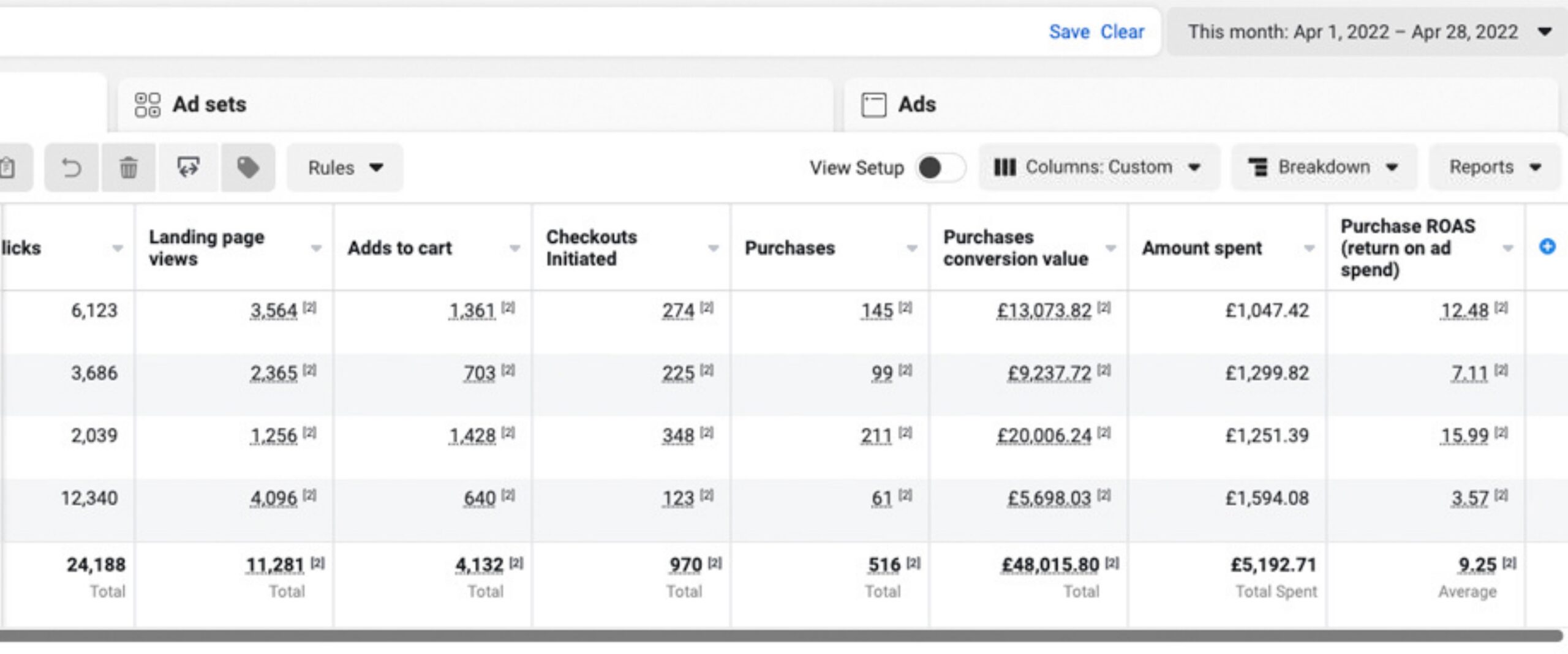The image size is (1568, 654).
Task: Sort by Amount spent column arrow
Action: click(x=1309, y=248)
